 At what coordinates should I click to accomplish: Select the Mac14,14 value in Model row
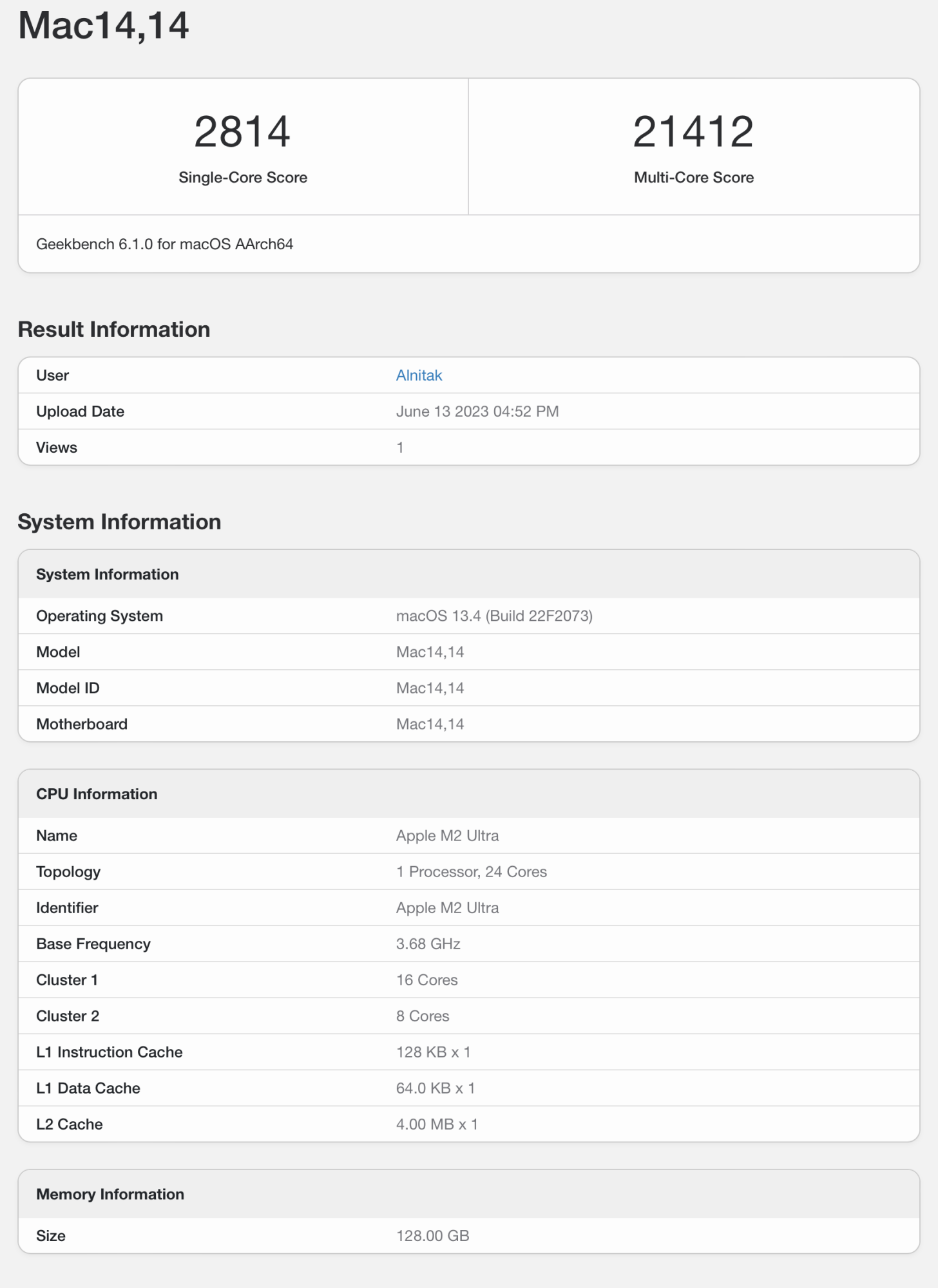point(430,652)
